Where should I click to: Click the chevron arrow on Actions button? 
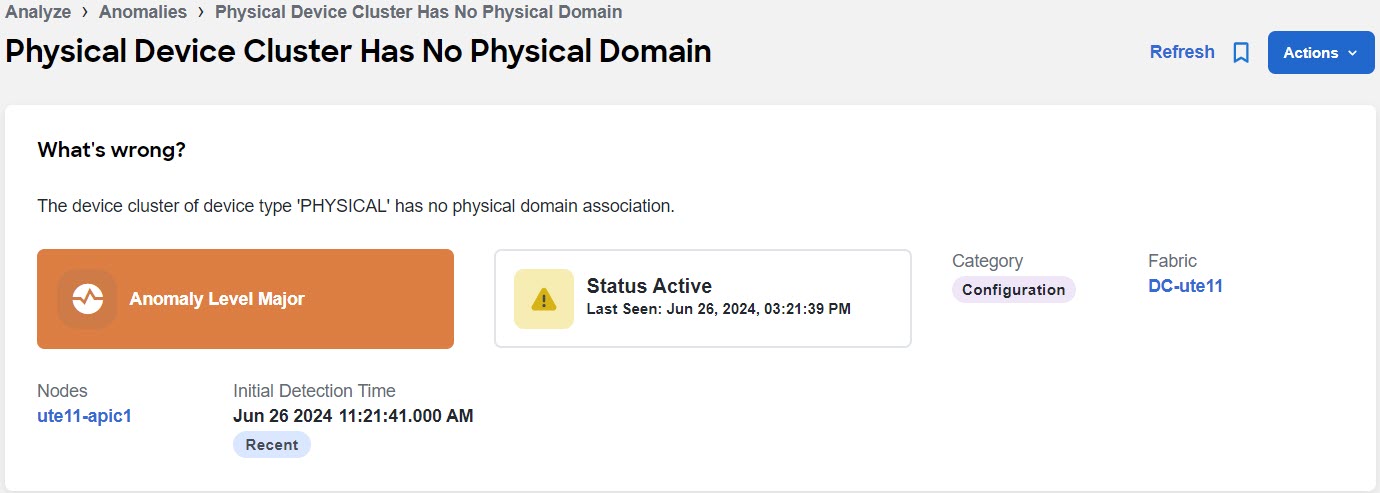1353,53
